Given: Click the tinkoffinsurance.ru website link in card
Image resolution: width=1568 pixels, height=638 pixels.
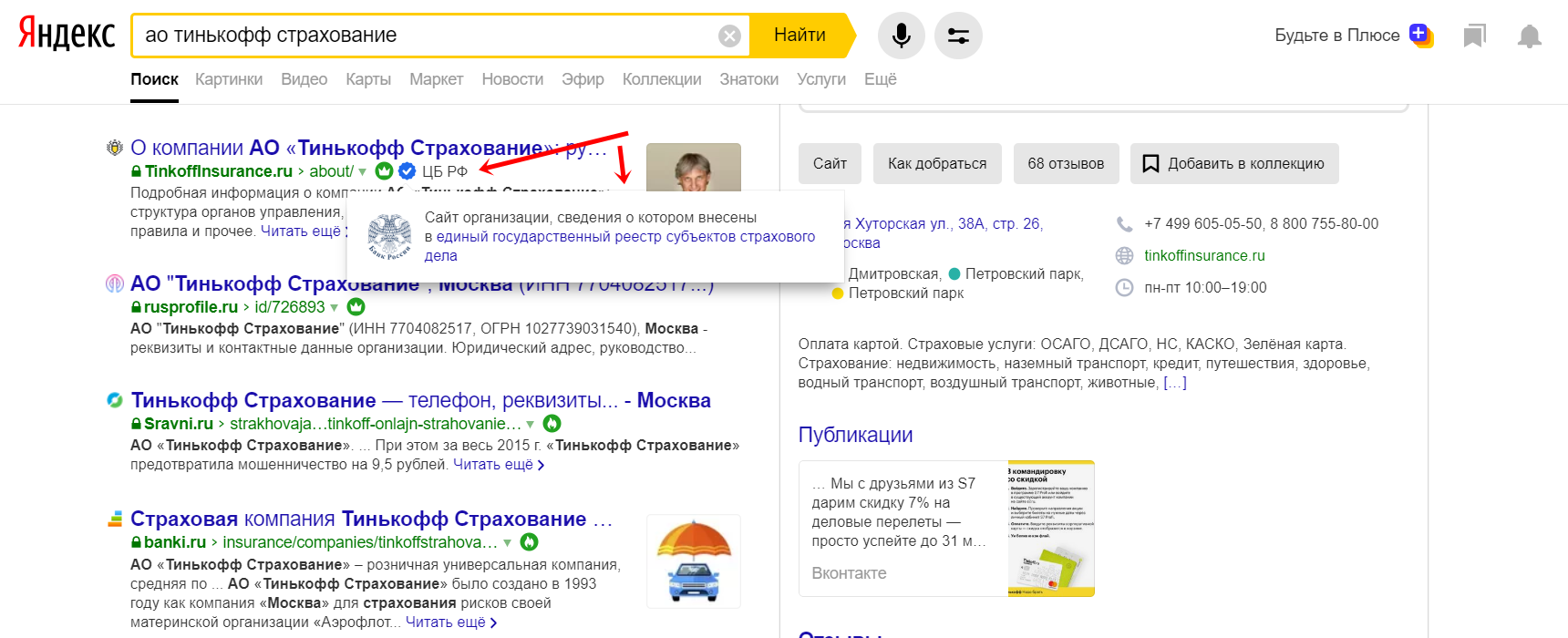Looking at the screenshot, I should (x=1204, y=256).
